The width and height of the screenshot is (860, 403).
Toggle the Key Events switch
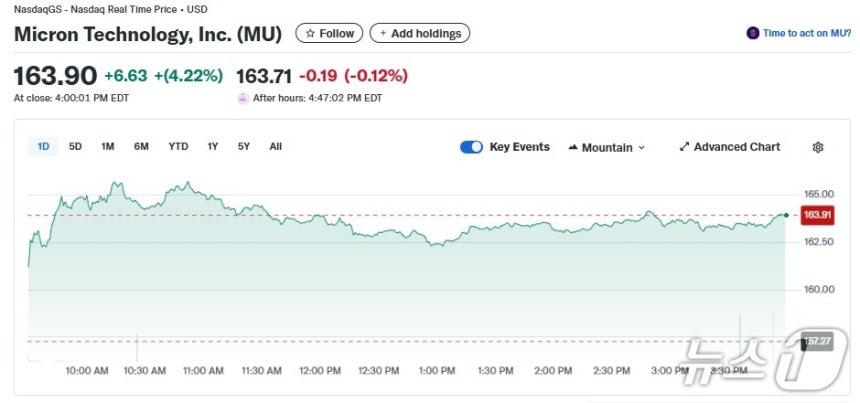[x=471, y=147]
